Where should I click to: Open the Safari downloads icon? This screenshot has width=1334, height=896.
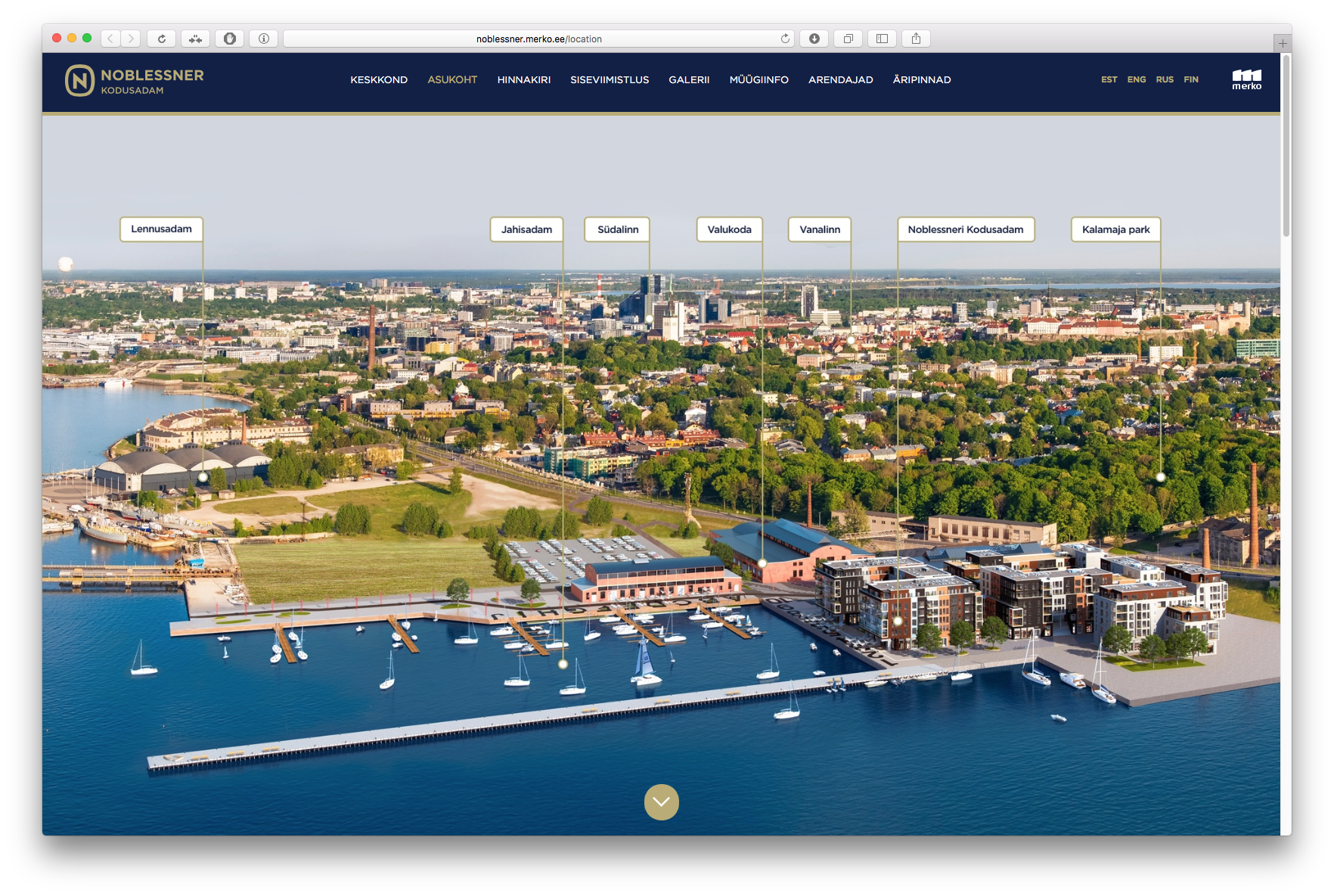[x=814, y=39]
